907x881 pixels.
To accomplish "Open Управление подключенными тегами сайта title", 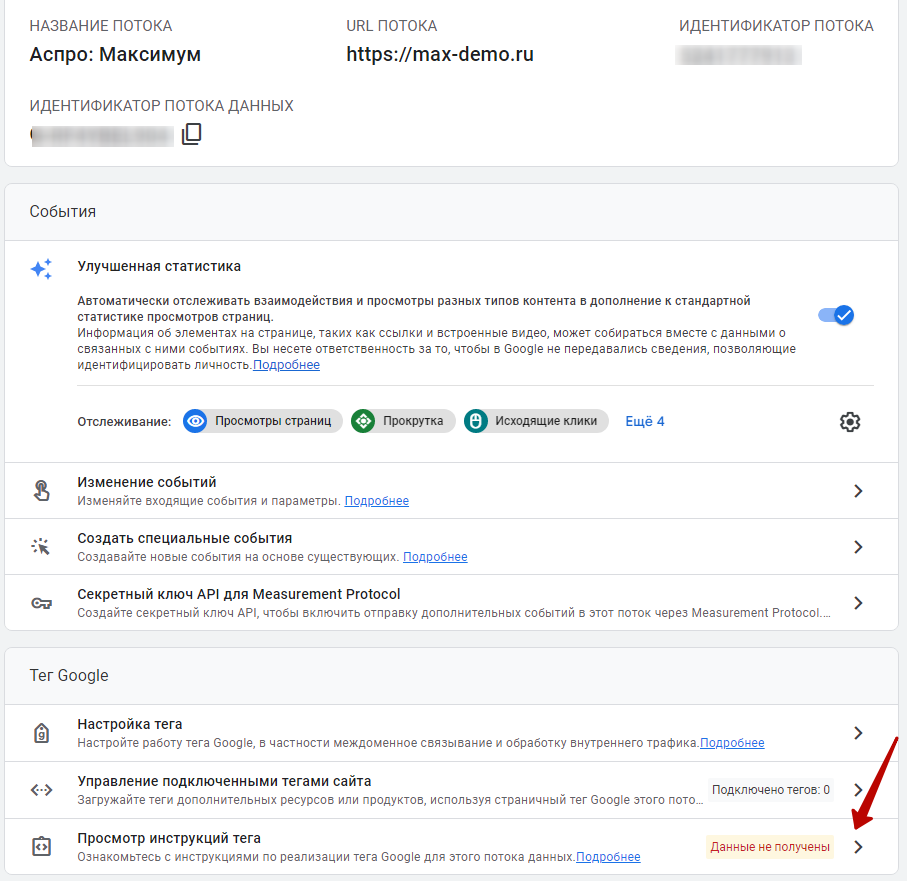I will click(x=224, y=781).
